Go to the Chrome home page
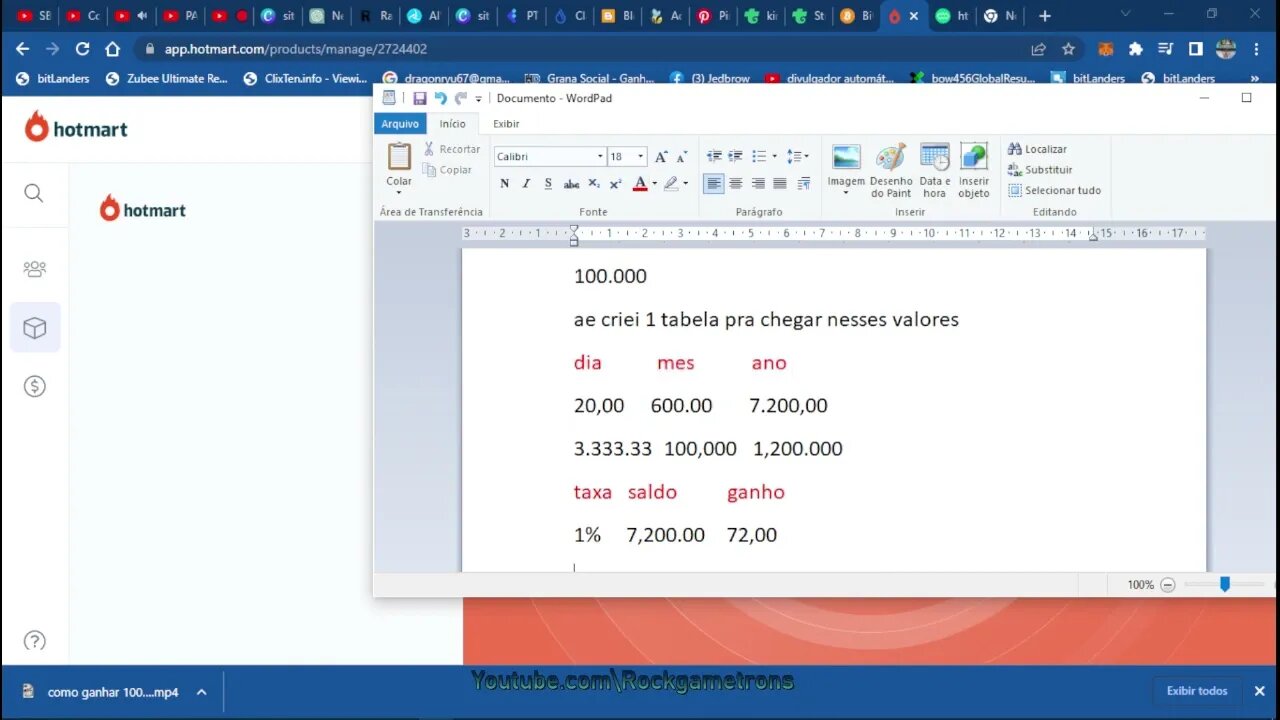 (113, 49)
